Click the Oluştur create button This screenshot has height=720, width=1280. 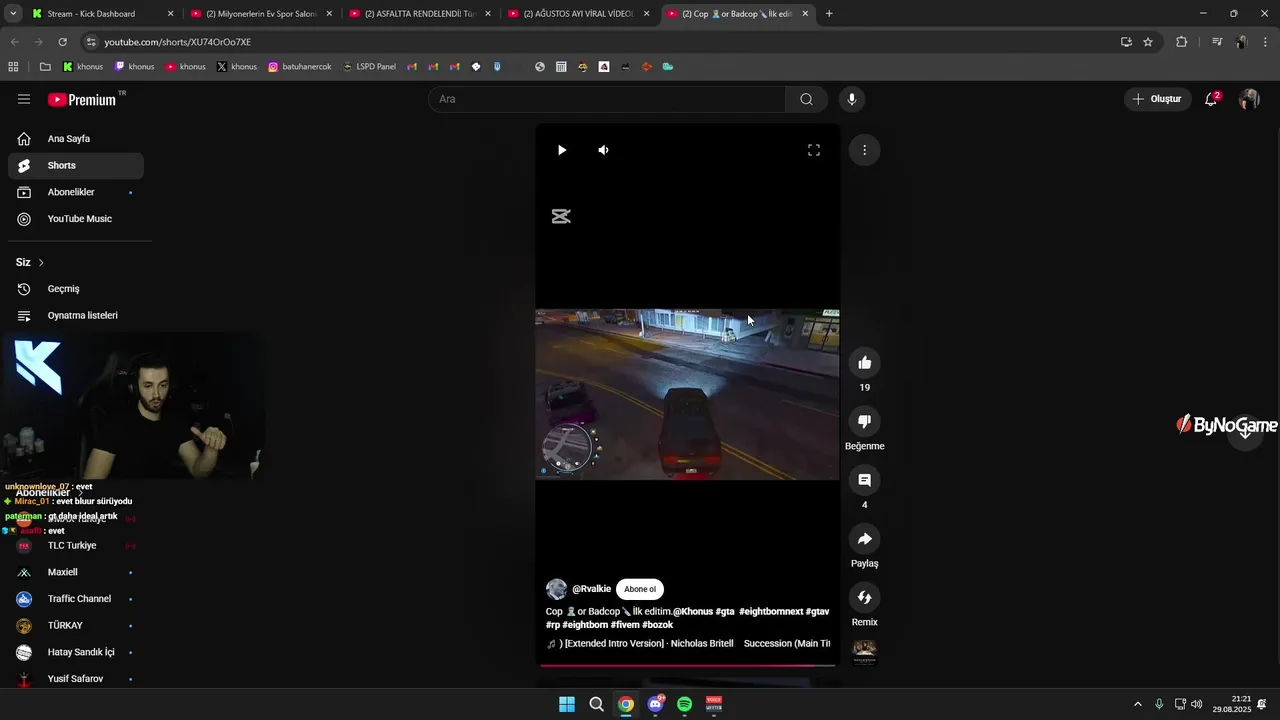point(1157,99)
